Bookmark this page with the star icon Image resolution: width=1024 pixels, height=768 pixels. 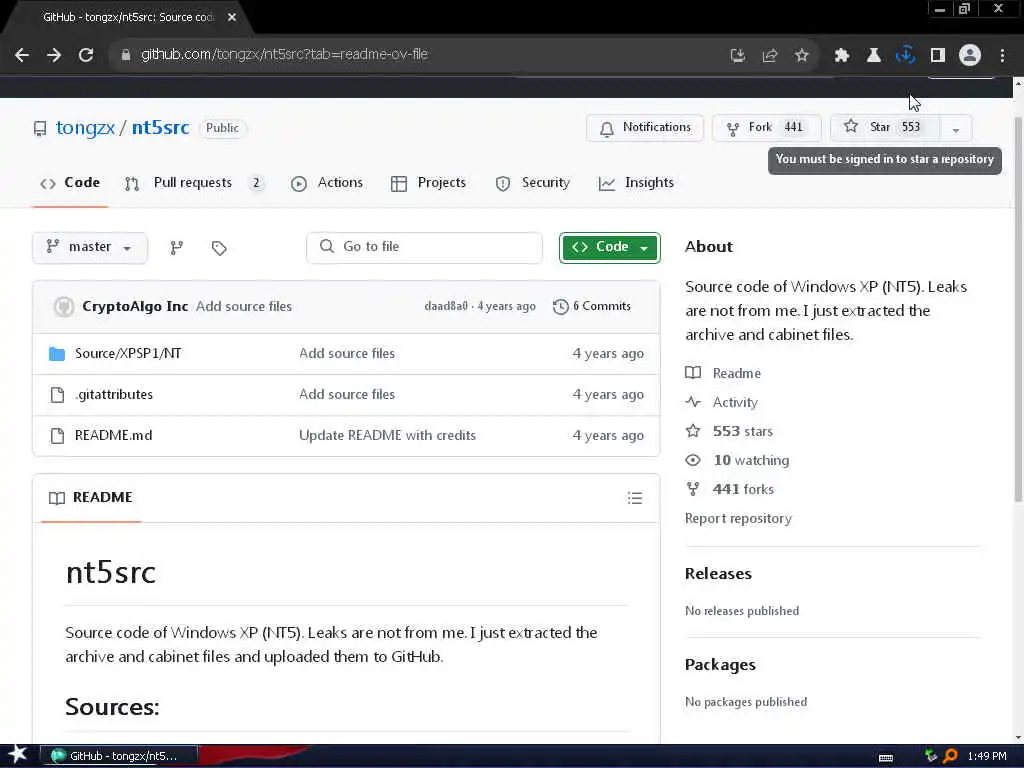pyautogui.click(x=802, y=56)
